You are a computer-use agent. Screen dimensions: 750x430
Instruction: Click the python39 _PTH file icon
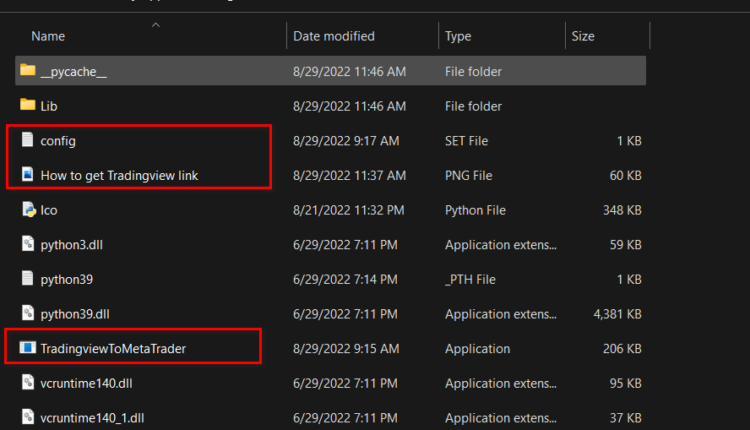(x=28, y=278)
